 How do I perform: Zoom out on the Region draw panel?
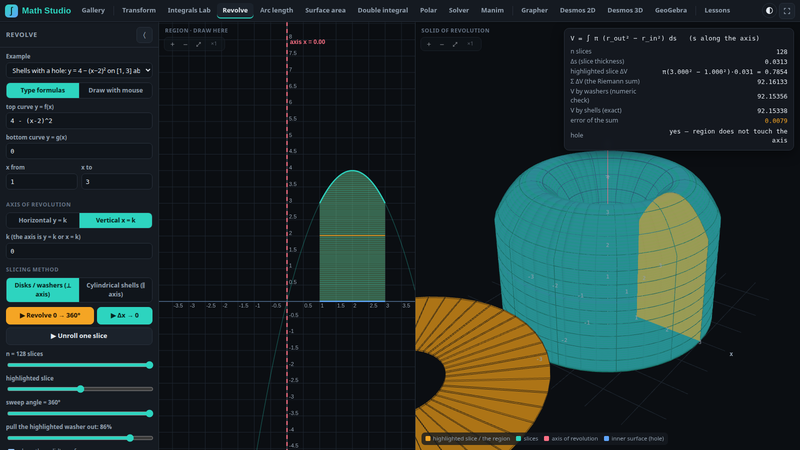point(185,44)
